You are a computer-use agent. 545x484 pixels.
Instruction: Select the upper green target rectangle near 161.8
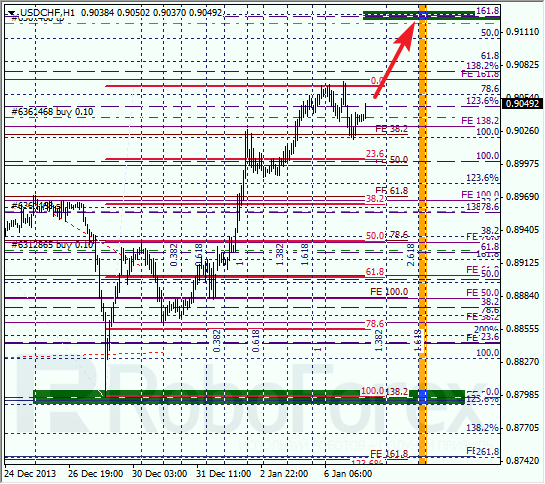point(418,15)
